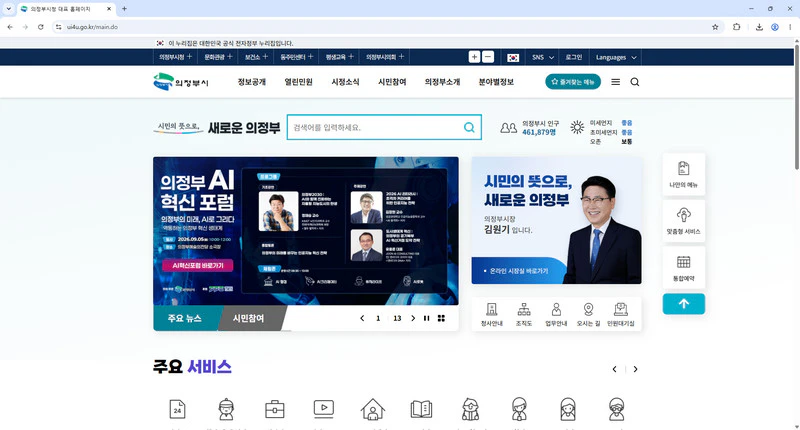
Task: Select the 주요 뉴스 tab
Action: pos(185,318)
